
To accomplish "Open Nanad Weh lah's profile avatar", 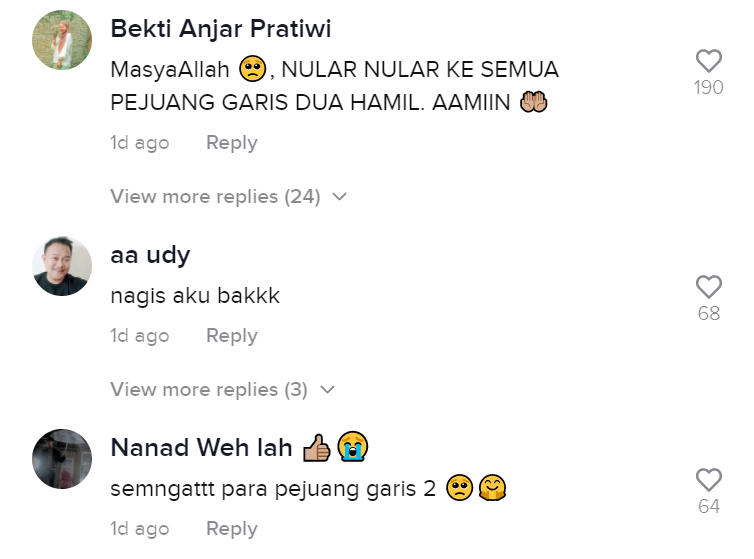I will [x=62, y=459].
